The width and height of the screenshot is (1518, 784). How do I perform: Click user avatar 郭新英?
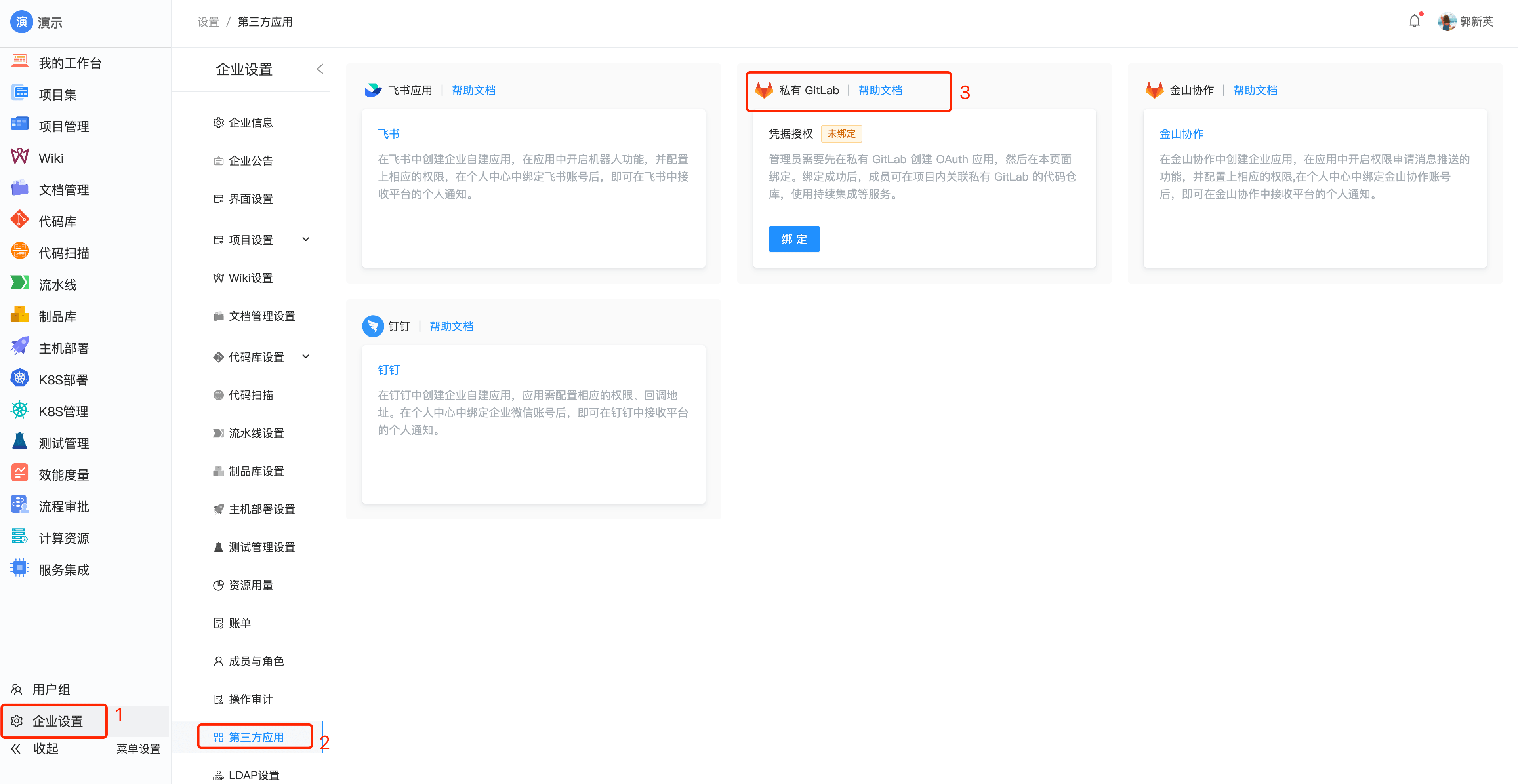[x=1447, y=22]
